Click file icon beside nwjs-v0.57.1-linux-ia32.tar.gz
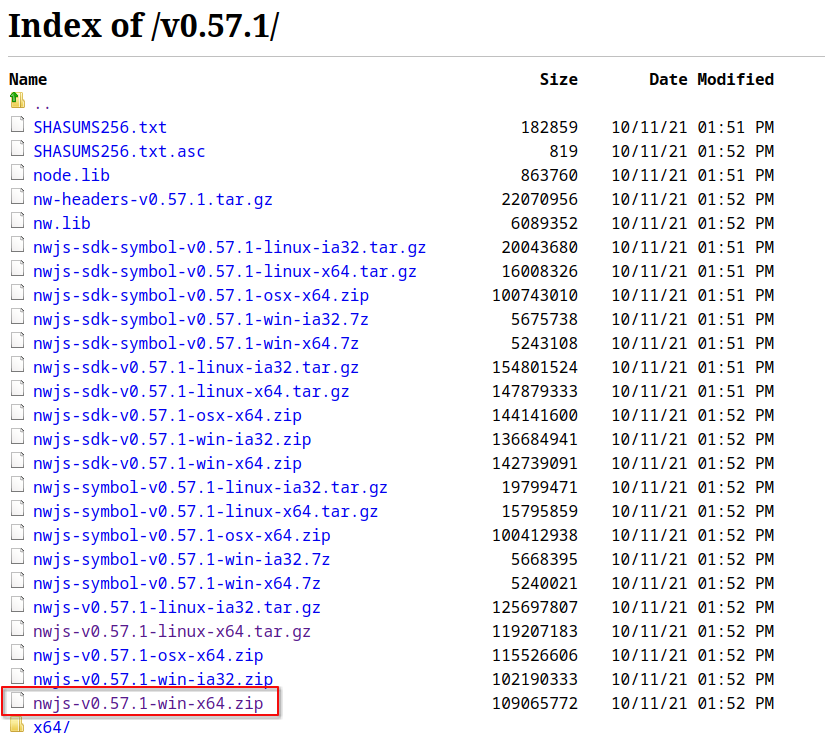 click(x=17, y=604)
